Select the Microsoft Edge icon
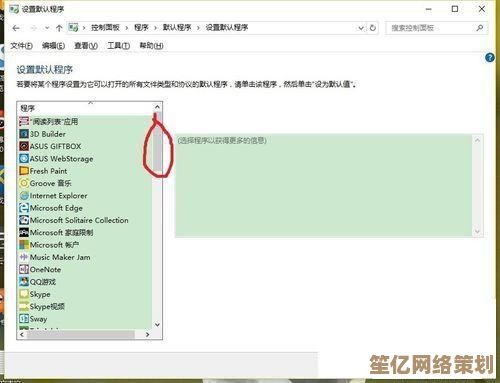This screenshot has width=500, height=383. (24, 208)
